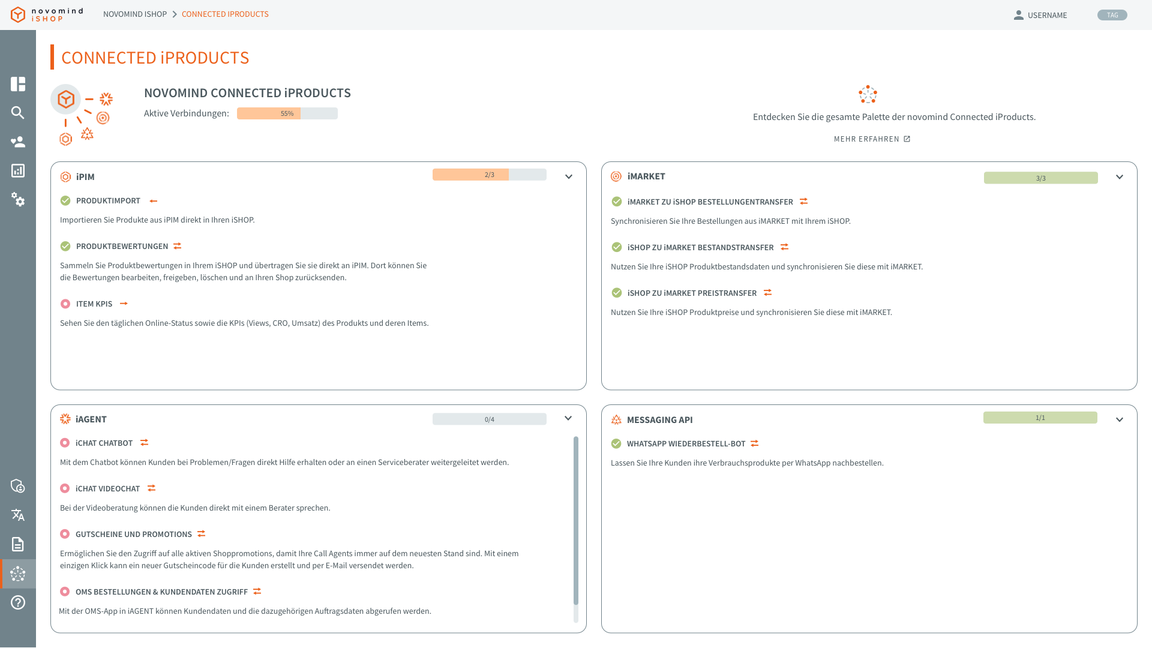Click sync arrows next to WhatsApp Wiederbestell-Bot
Viewport: 1152px width, 648px height.
755,443
